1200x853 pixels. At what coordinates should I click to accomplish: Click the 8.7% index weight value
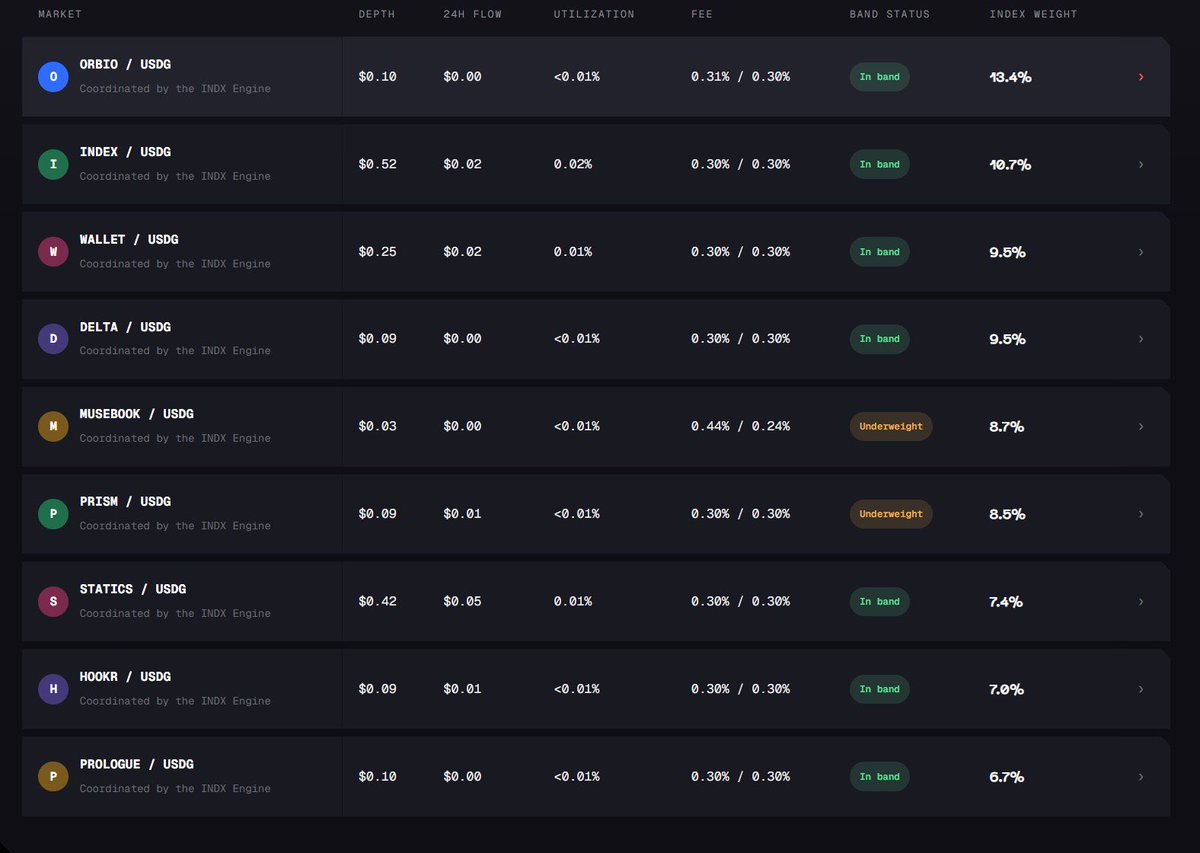[x=1007, y=427]
